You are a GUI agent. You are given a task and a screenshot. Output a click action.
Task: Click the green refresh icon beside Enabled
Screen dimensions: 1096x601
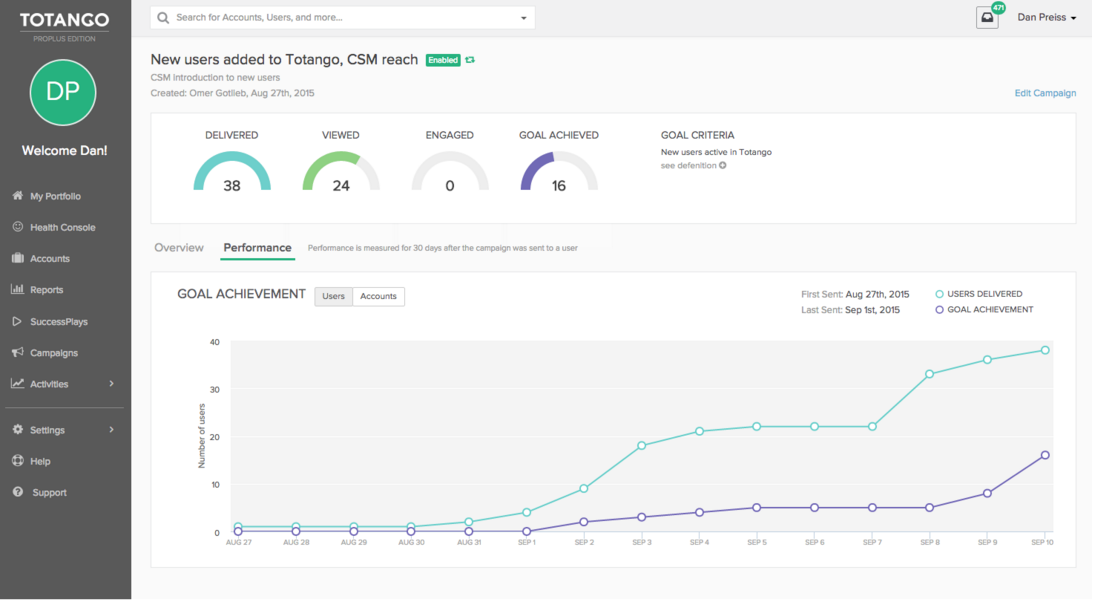click(x=470, y=60)
